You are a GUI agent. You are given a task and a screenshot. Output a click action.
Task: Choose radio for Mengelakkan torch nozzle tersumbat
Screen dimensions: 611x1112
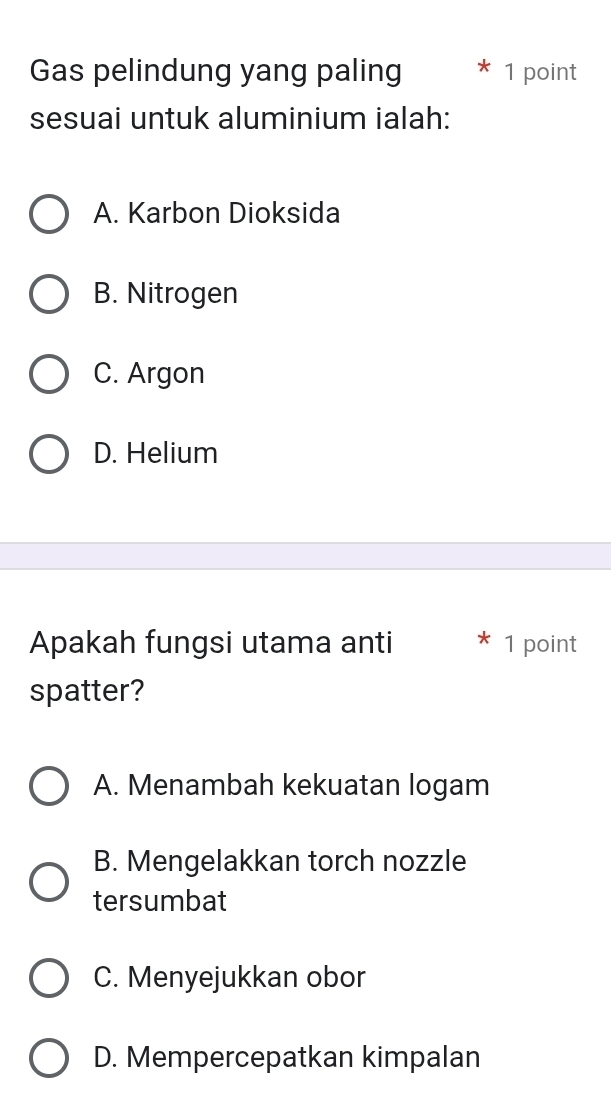coord(49,883)
